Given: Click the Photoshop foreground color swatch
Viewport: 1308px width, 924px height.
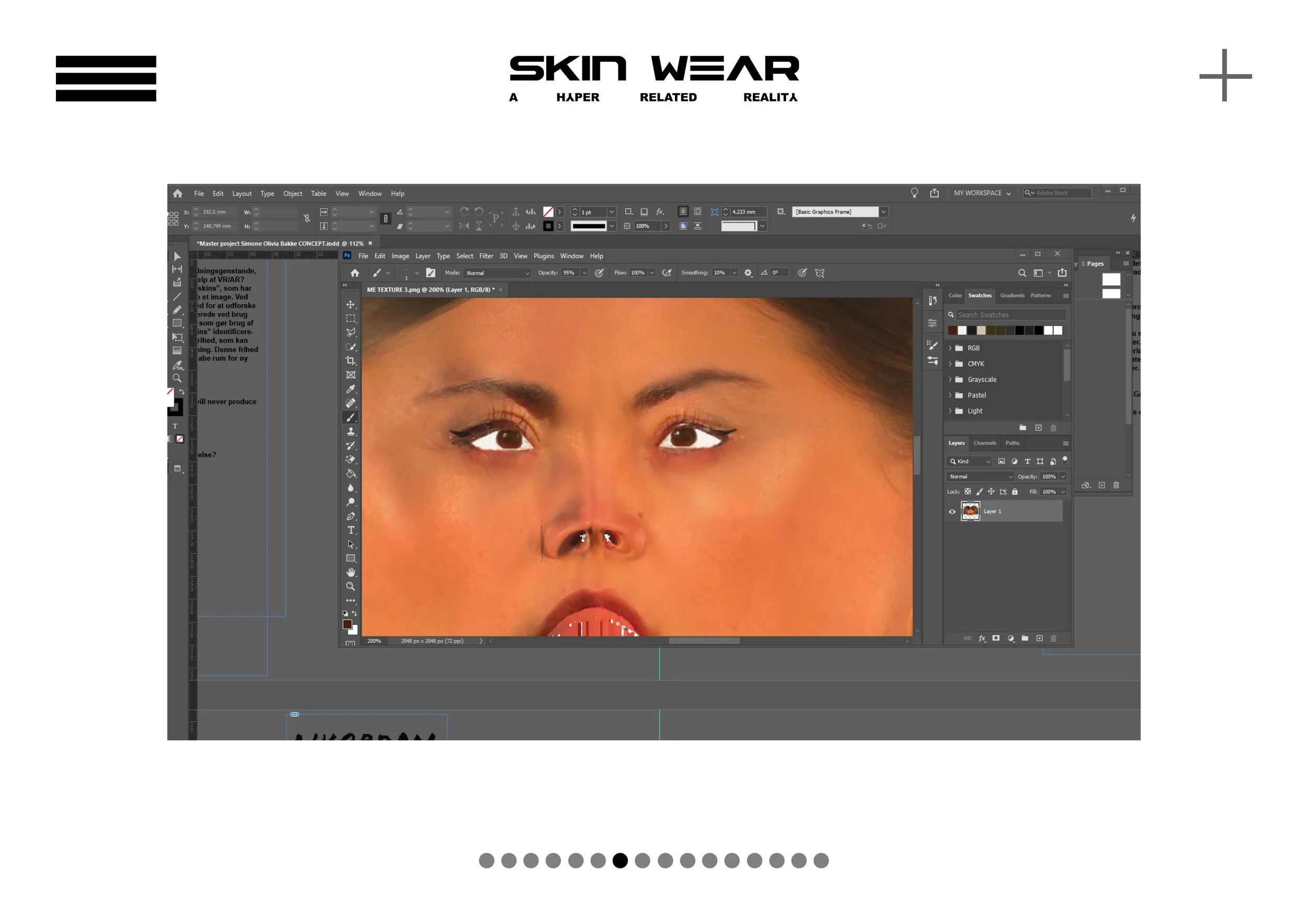Looking at the screenshot, I should pyautogui.click(x=347, y=624).
